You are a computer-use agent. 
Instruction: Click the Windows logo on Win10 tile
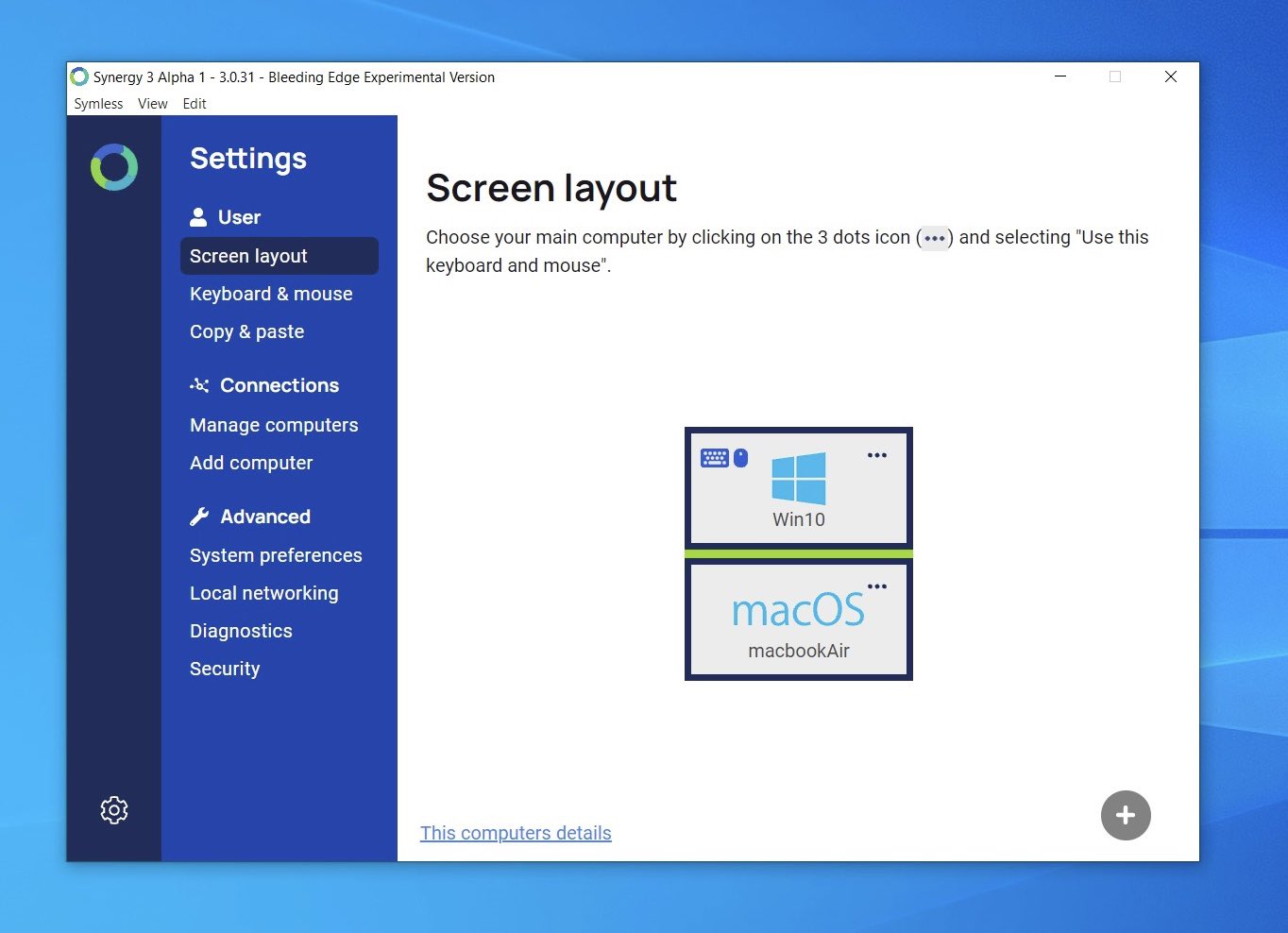tap(799, 478)
